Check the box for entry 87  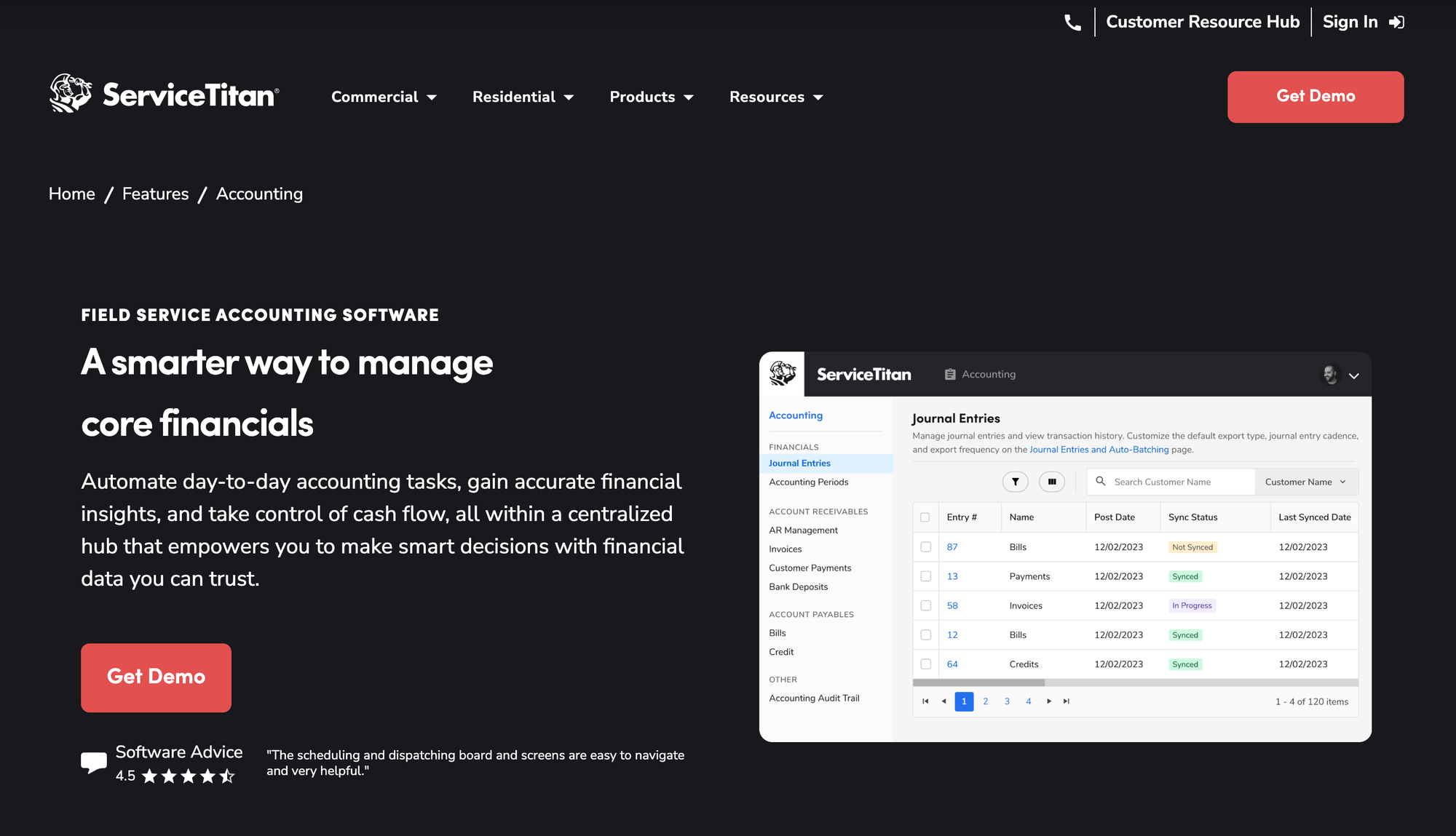(925, 547)
